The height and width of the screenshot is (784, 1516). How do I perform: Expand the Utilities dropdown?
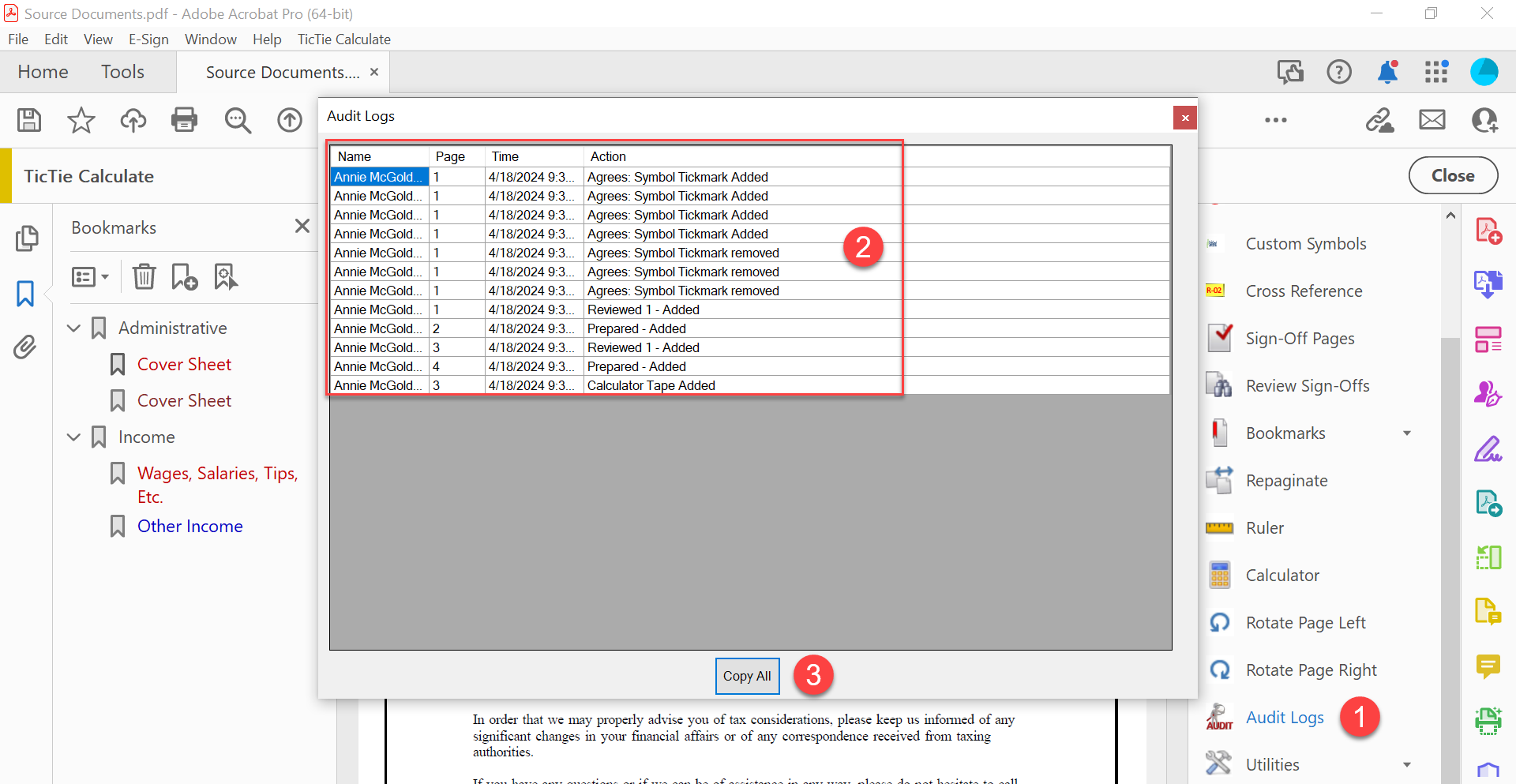pos(1408,764)
